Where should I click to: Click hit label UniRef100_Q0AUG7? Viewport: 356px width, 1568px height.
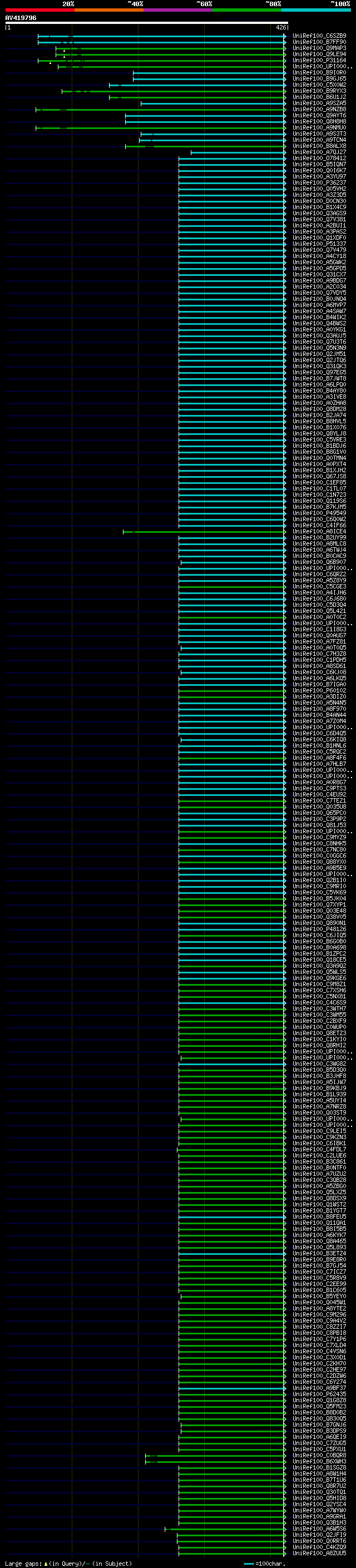tap(319, 635)
